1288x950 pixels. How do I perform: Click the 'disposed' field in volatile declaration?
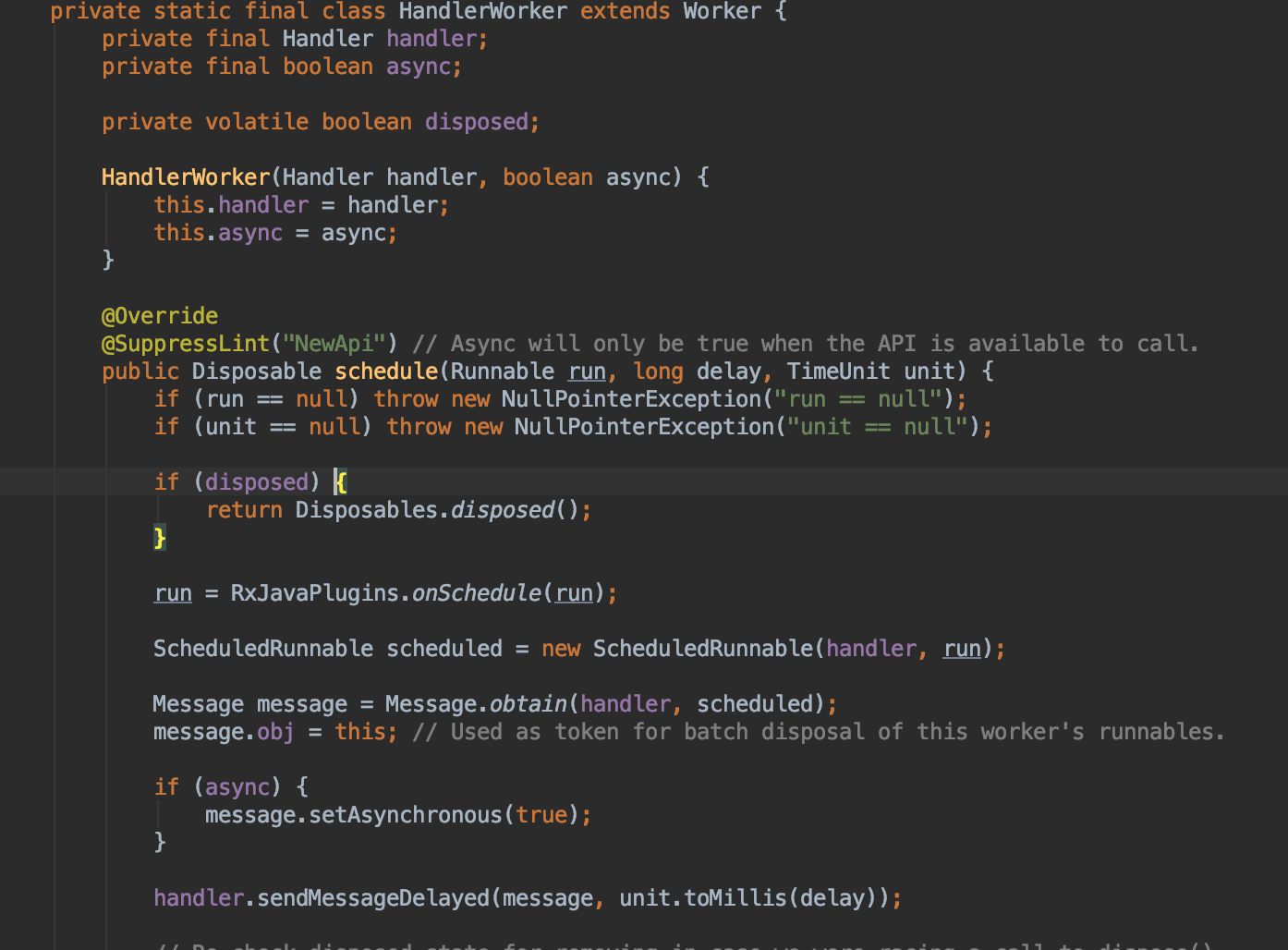pos(476,122)
